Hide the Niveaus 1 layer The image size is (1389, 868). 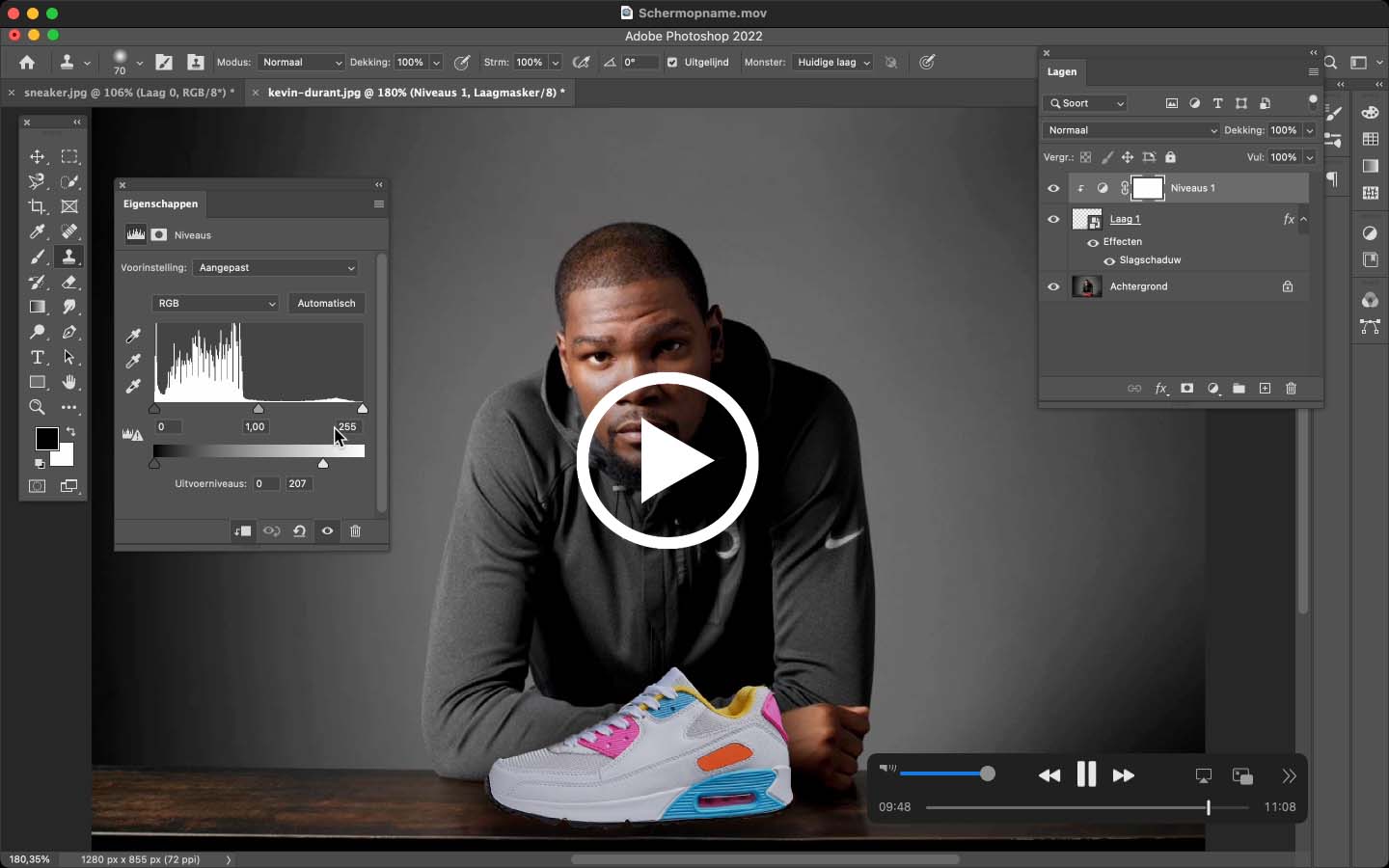(x=1053, y=188)
